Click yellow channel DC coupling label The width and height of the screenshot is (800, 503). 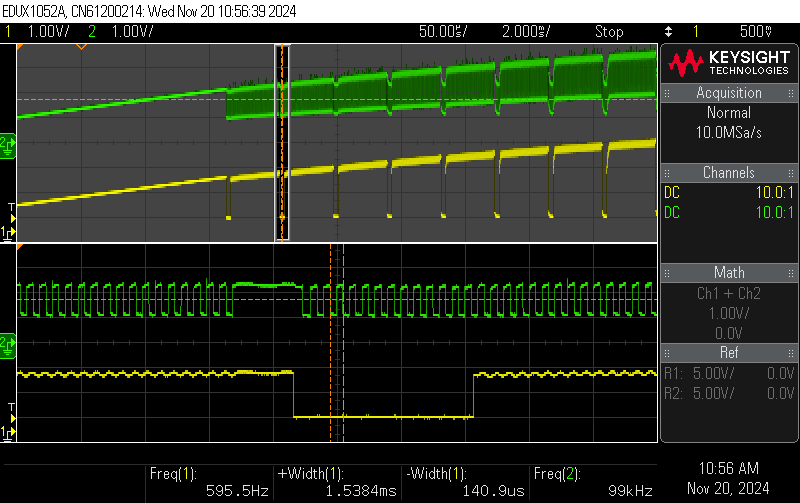coord(672,193)
